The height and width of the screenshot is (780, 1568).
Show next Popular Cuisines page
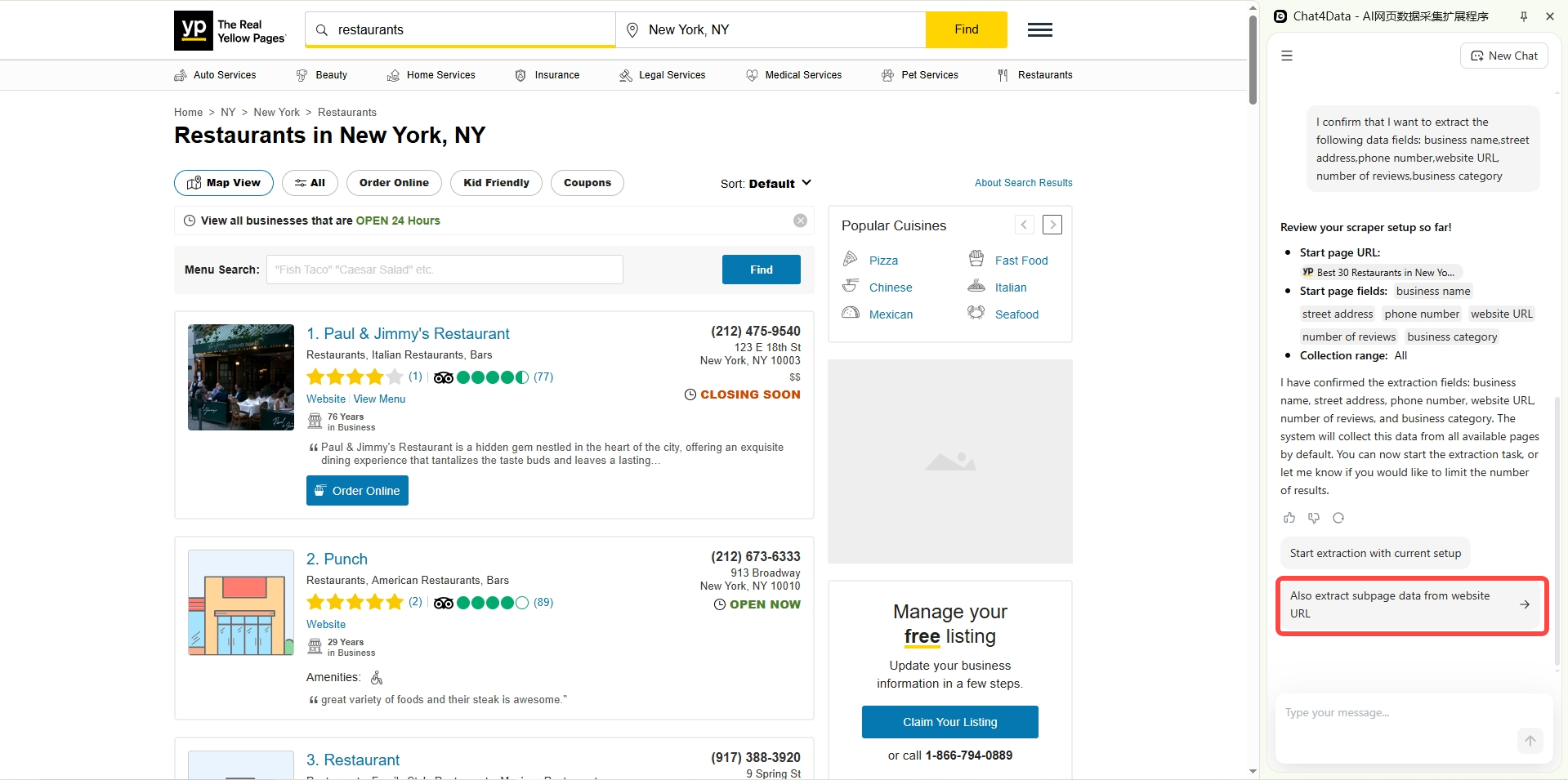[1052, 225]
